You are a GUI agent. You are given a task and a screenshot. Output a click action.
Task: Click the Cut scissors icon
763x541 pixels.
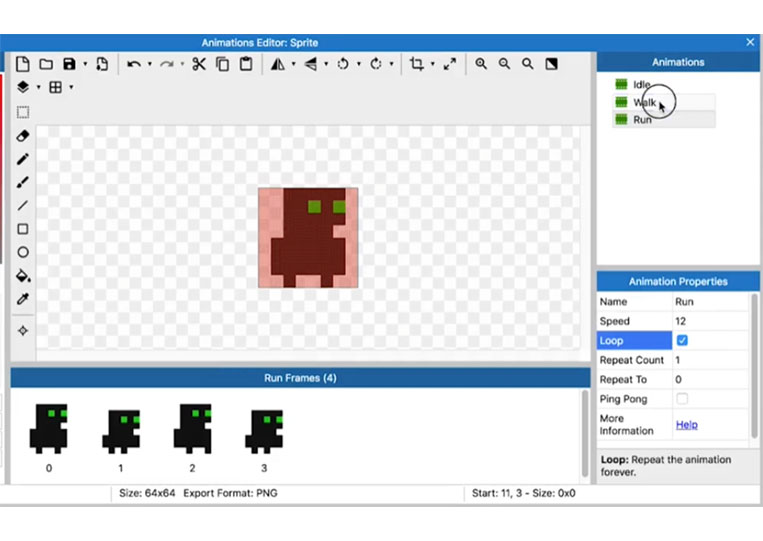199,64
